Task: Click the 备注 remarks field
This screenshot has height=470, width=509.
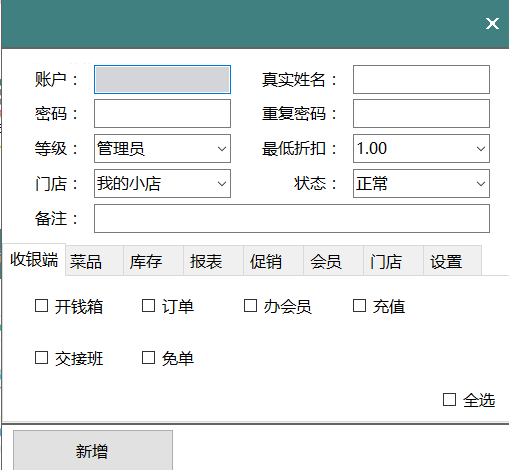Action: tap(292, 219)
